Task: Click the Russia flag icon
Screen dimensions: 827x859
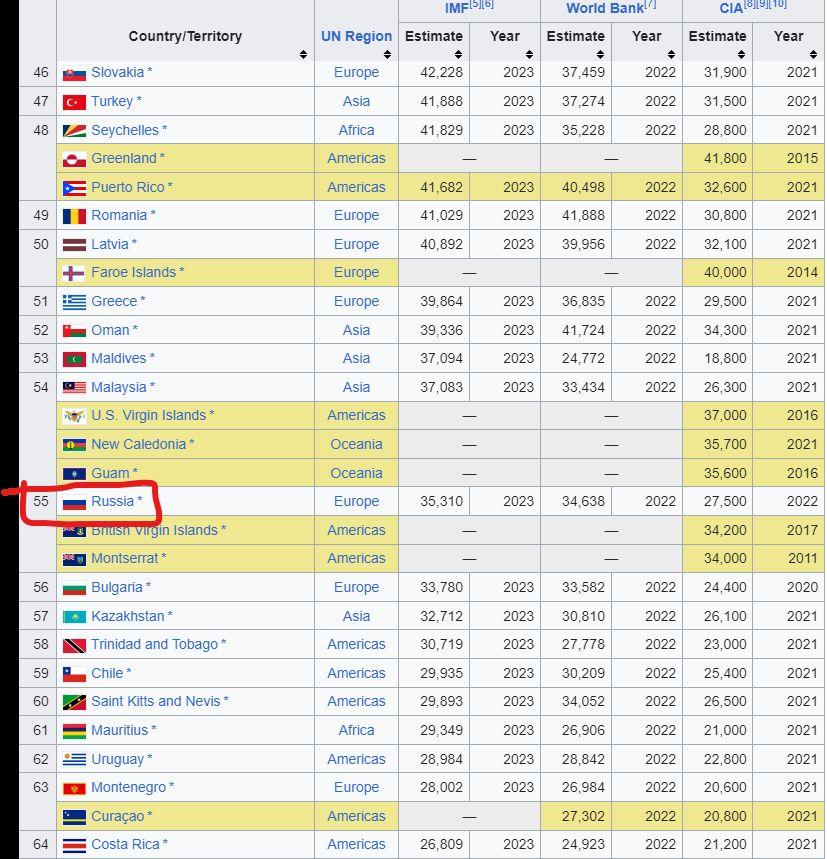Action: (x=74, y=502)
